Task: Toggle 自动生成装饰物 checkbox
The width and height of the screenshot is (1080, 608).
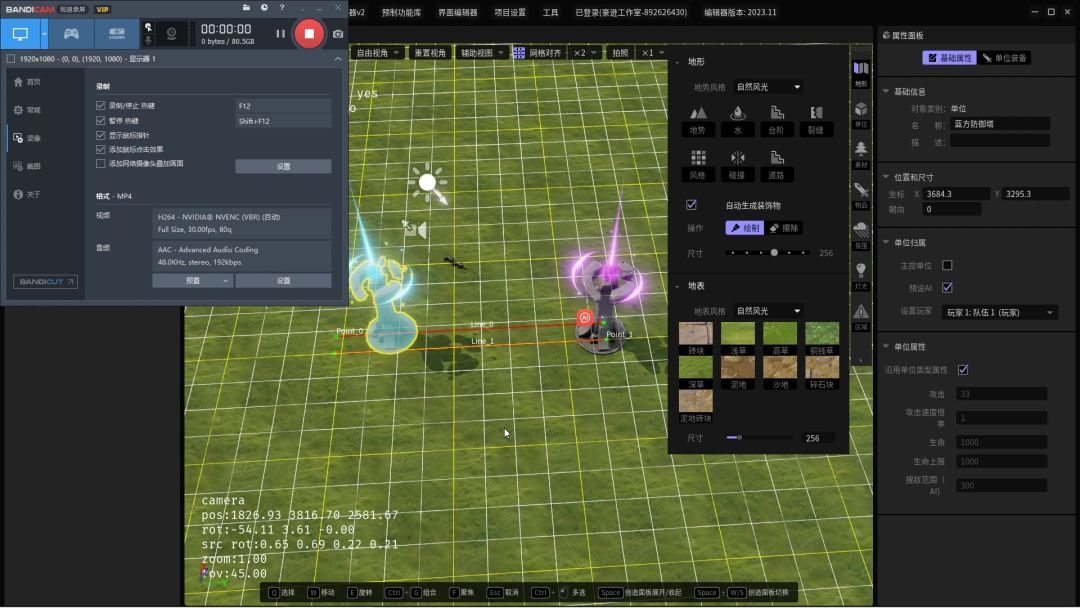Action: coord(691,205)
